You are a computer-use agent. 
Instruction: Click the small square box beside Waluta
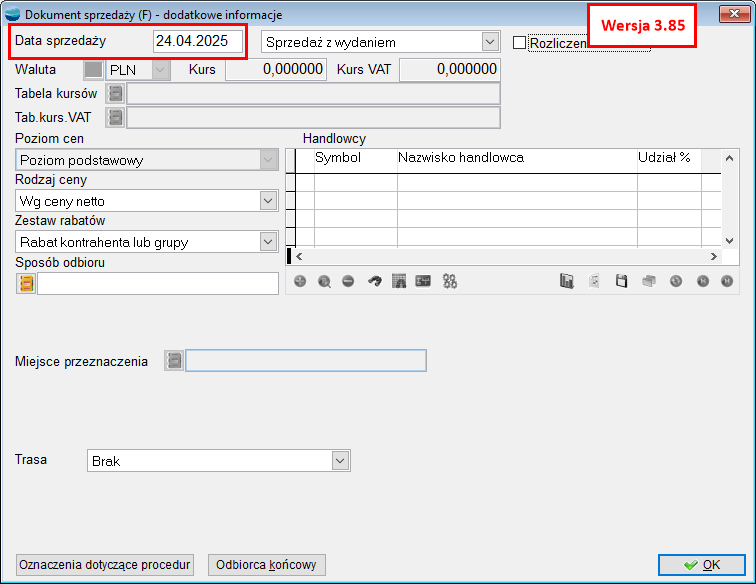93,70
